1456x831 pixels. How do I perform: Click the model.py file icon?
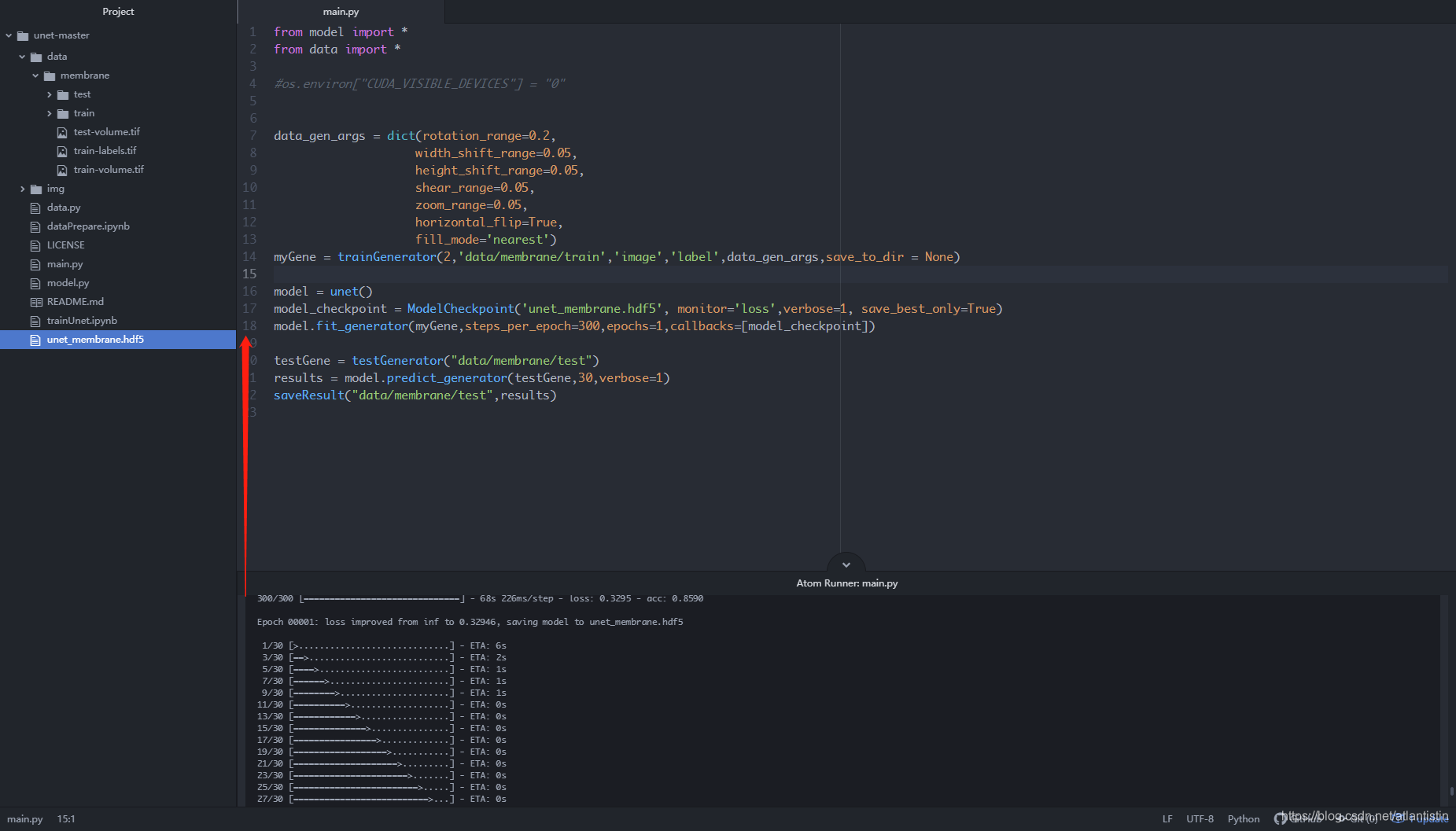coord(35,283)
